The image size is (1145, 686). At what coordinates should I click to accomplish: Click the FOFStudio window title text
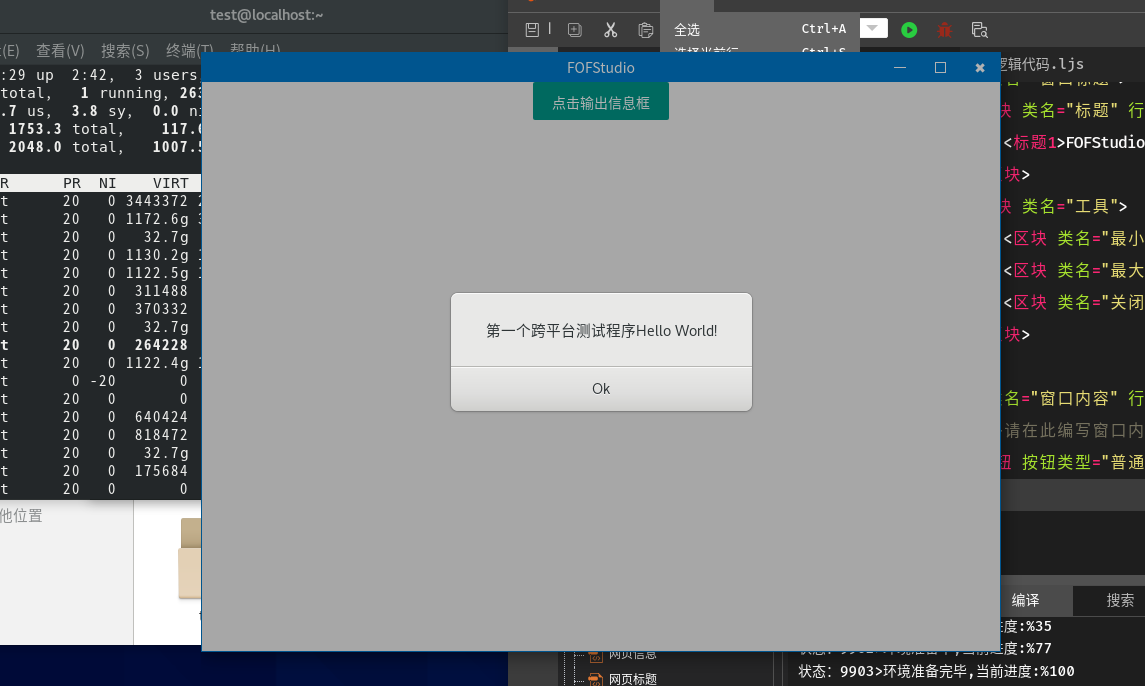tap(600, 68)
